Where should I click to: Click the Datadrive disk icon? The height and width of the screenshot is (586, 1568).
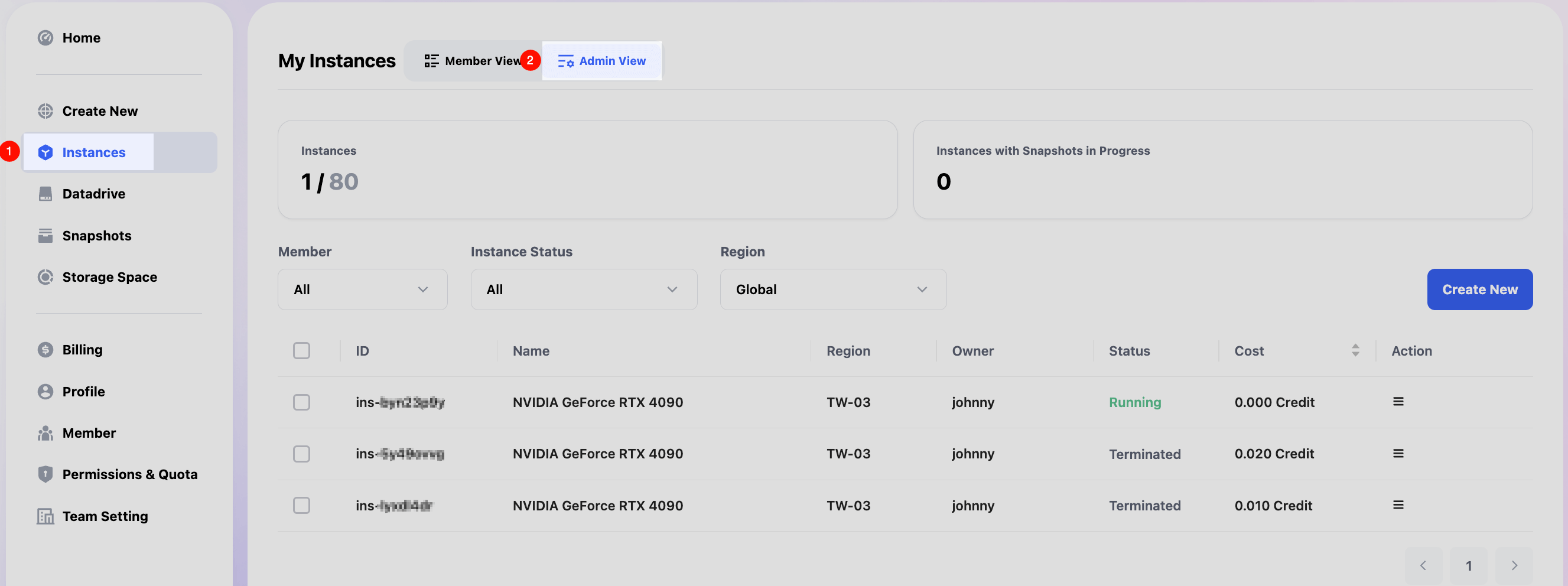pyautogui.click(x=45, y=194)
